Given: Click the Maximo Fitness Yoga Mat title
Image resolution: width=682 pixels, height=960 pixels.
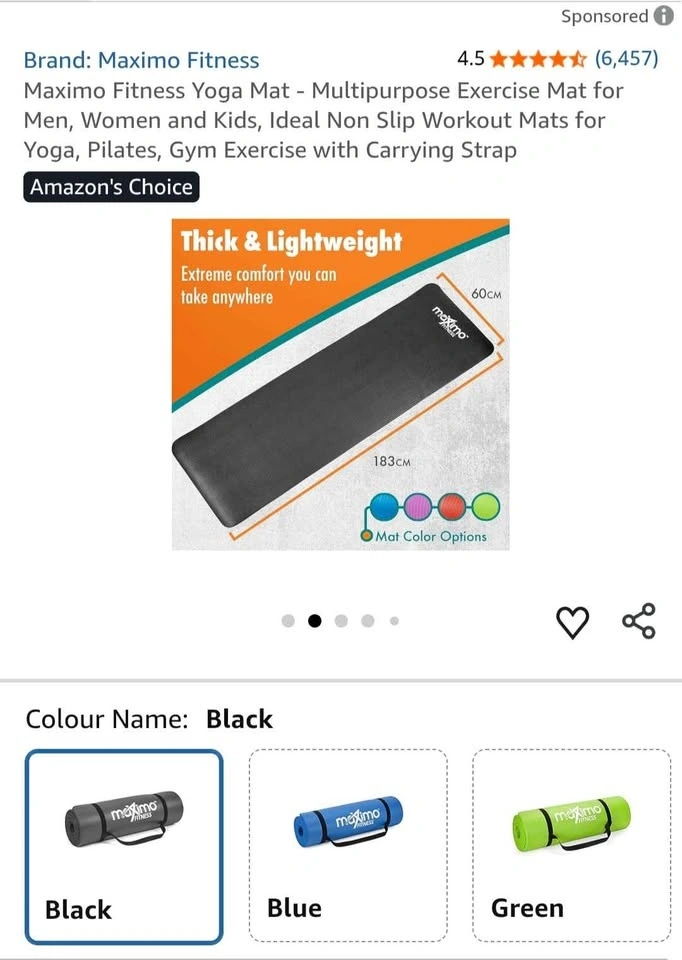Looking at the screenshot, I should tap(323, 120).
